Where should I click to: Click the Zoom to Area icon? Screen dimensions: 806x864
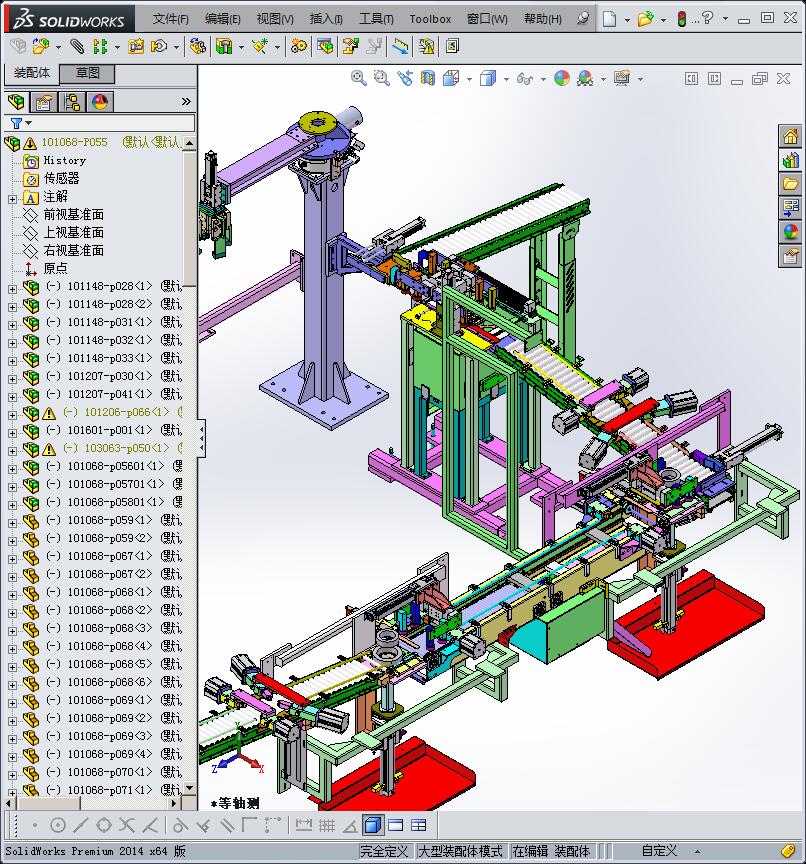tap(381, 79)
